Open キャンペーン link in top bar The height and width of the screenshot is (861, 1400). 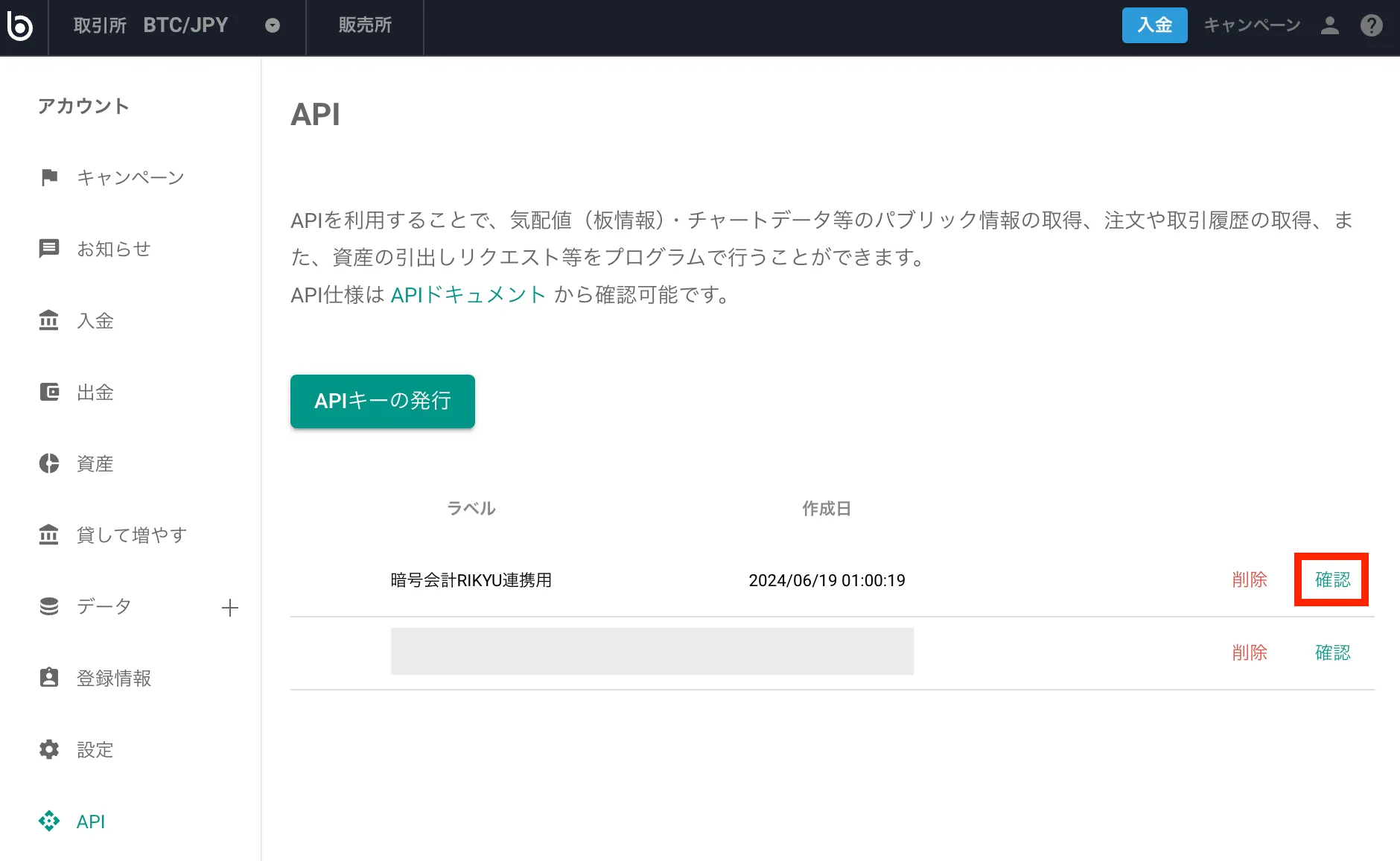click(1252, 26)
